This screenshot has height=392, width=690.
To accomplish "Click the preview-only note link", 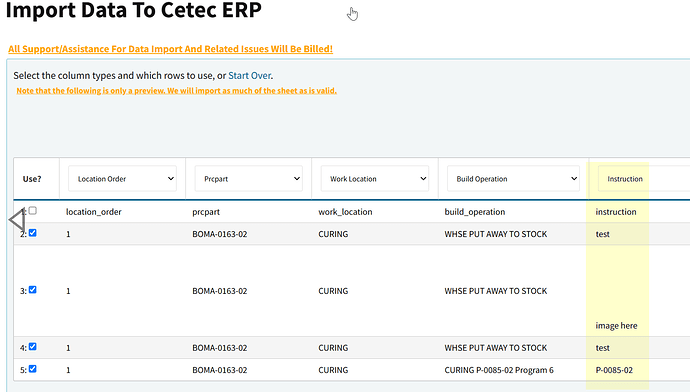I will [x=176, y=91].
